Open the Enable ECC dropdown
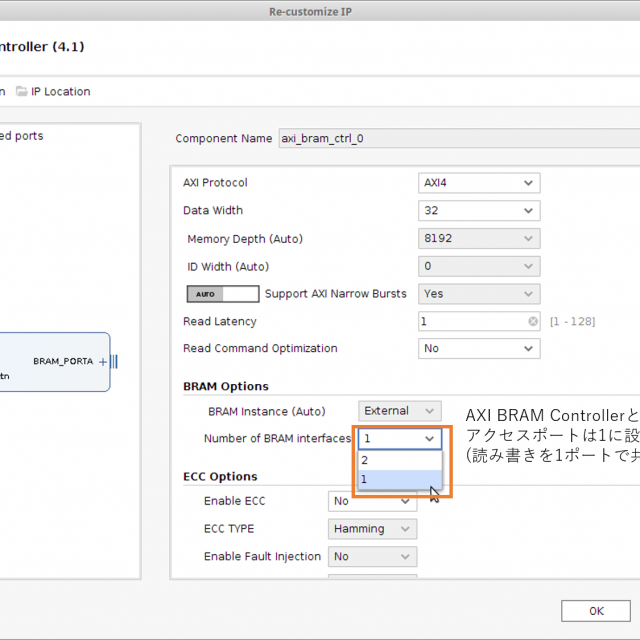The width and height of the screenshot is (640, 640). (x=372, y=501)
